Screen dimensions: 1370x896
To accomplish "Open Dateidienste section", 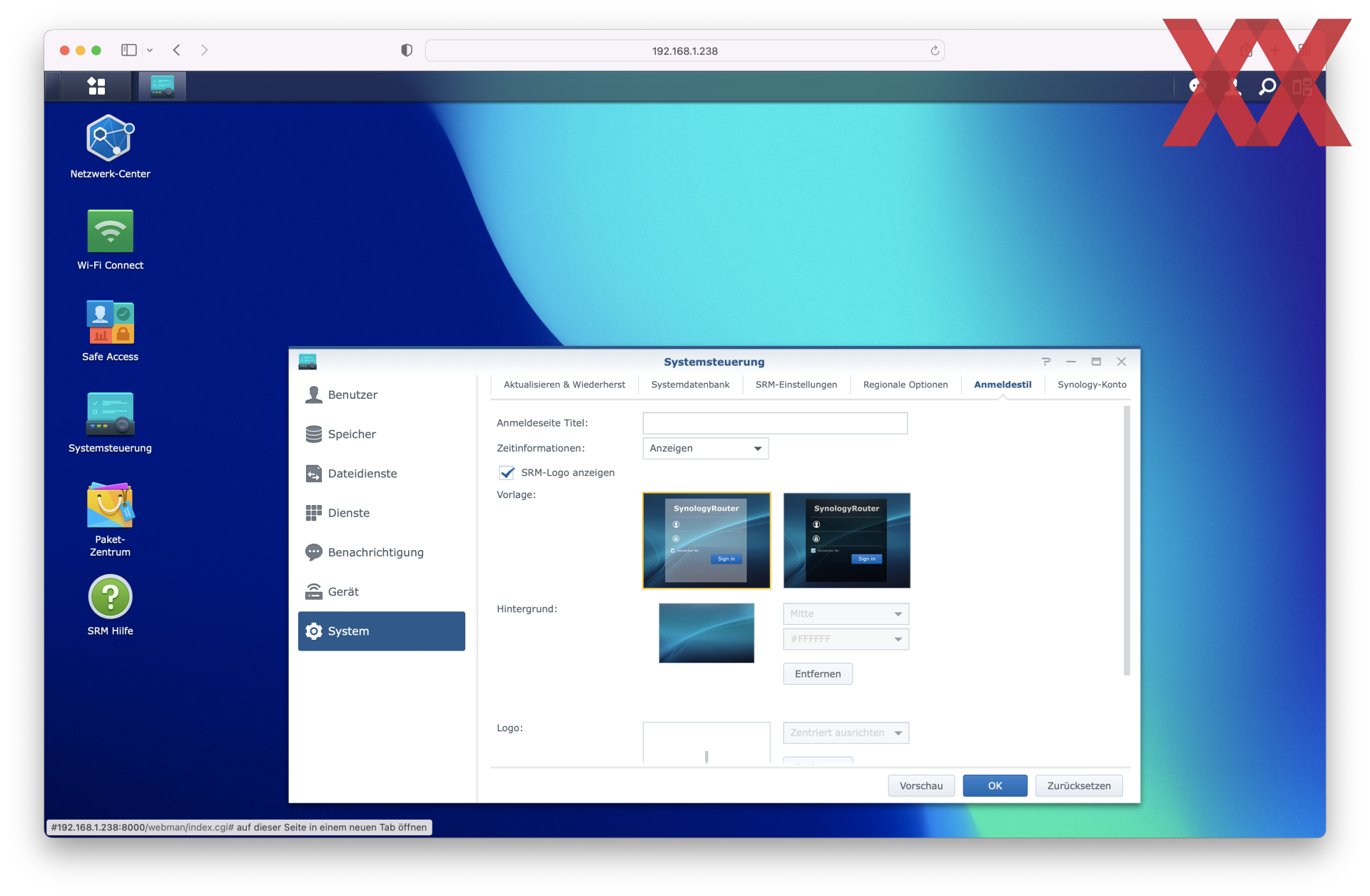I will (382, 473).
